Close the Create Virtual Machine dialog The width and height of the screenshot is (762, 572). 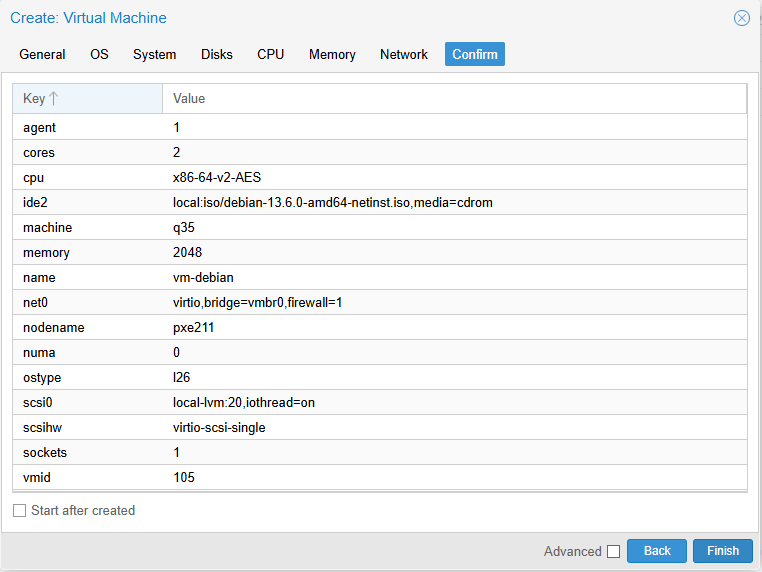[742, 18]
